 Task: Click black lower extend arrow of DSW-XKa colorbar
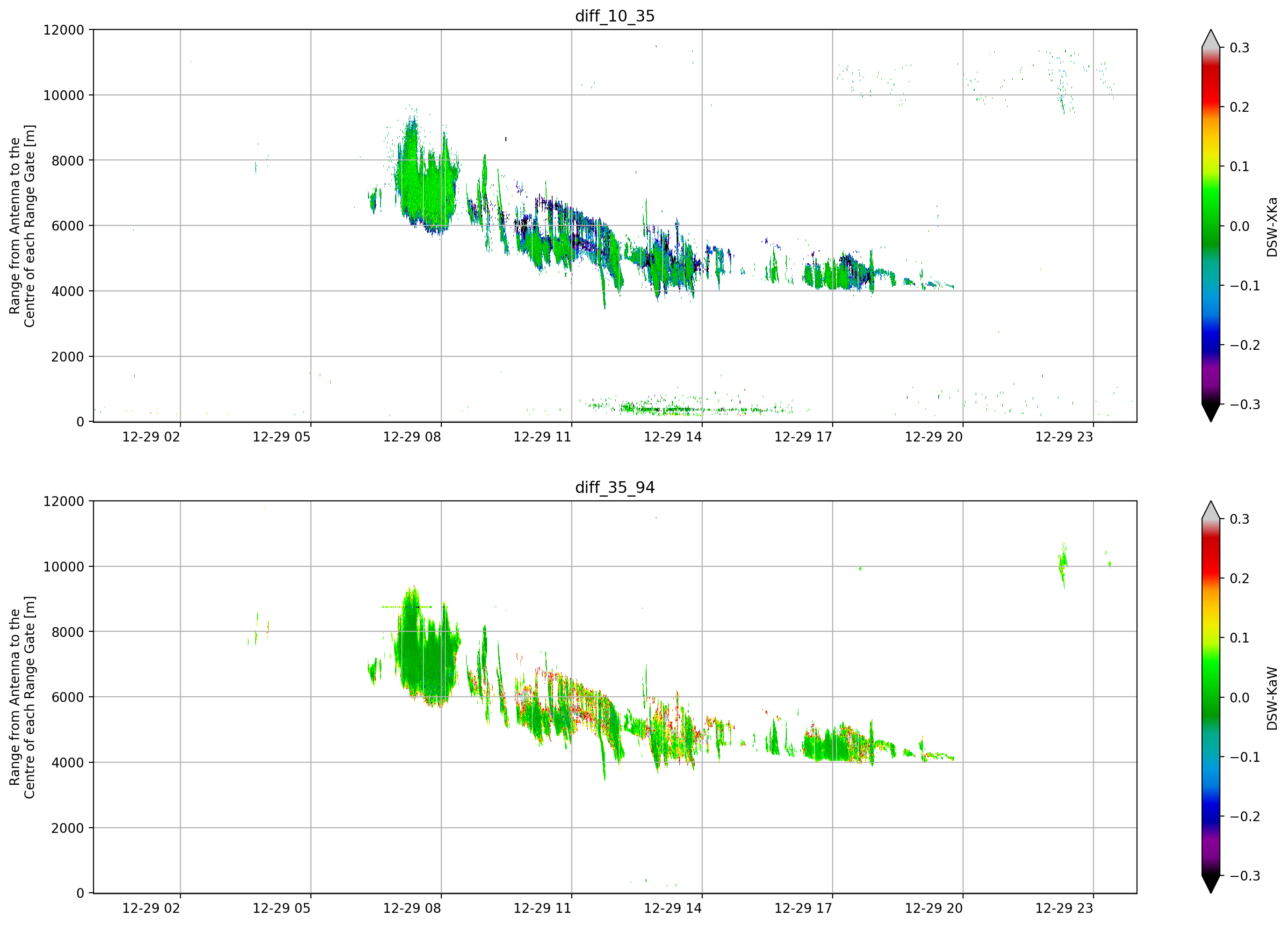pyautogui.click(x=1211, y=412)
